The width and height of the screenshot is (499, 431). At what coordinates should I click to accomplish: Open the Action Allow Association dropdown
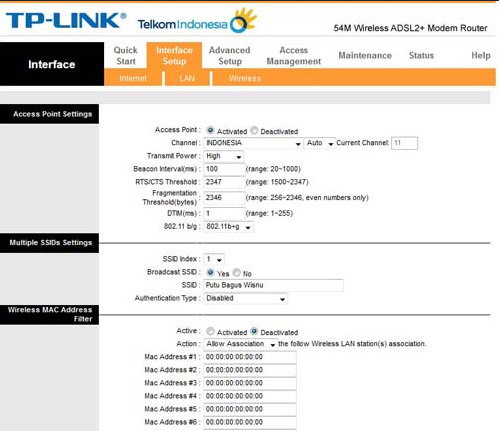pos(240,344)
